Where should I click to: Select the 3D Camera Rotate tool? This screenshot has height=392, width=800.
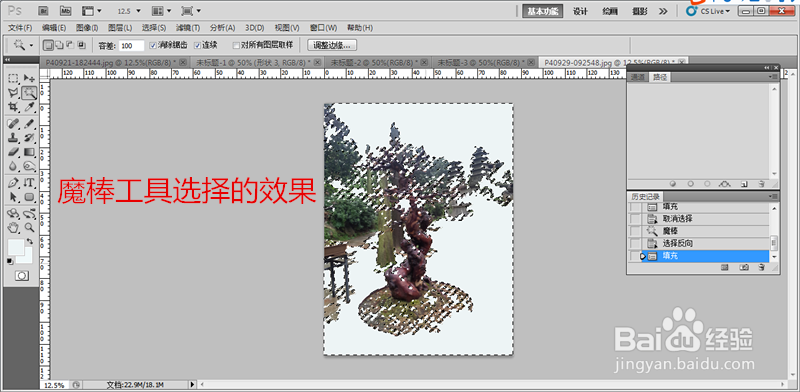29,214
